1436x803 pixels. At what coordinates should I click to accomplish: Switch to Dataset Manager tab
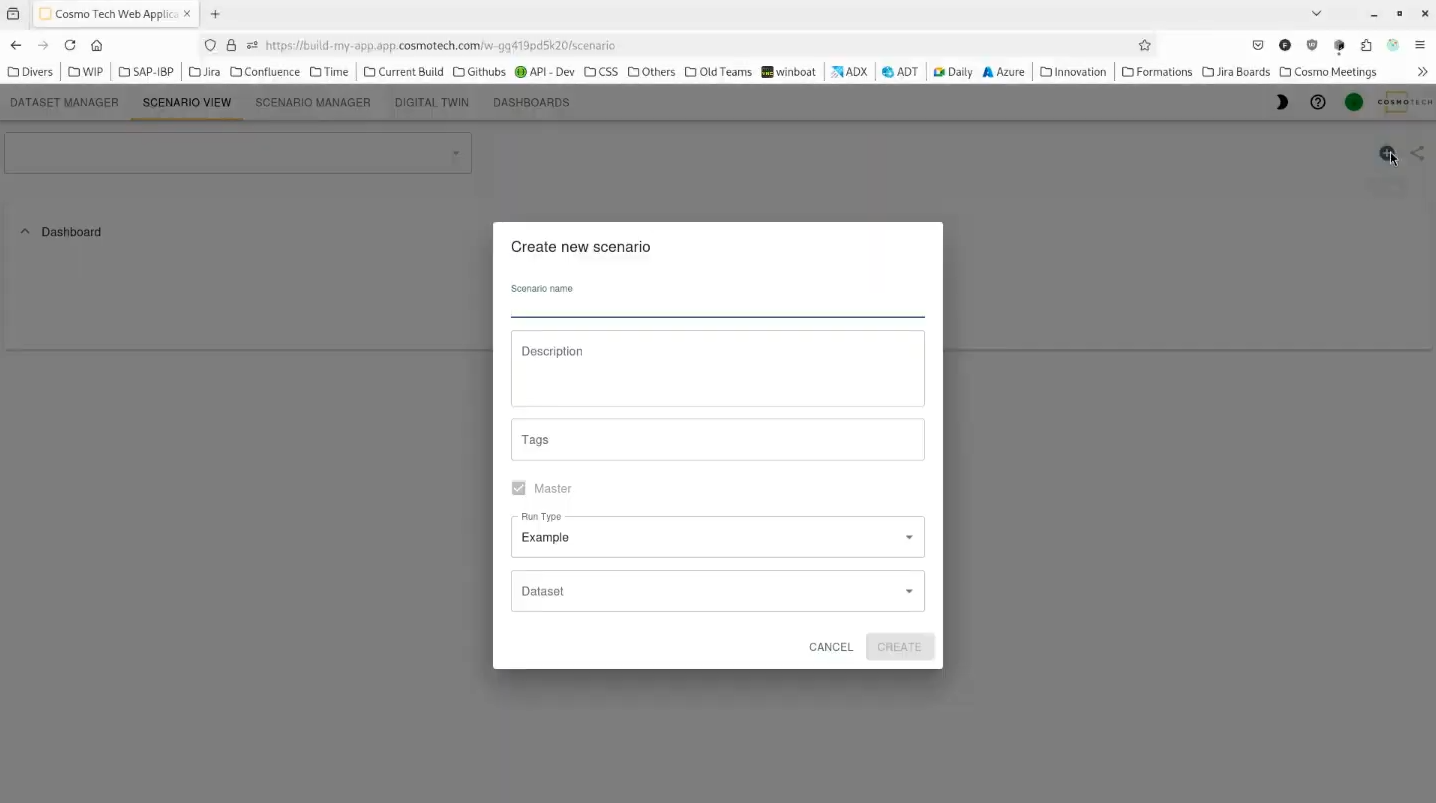coord(64,102)
